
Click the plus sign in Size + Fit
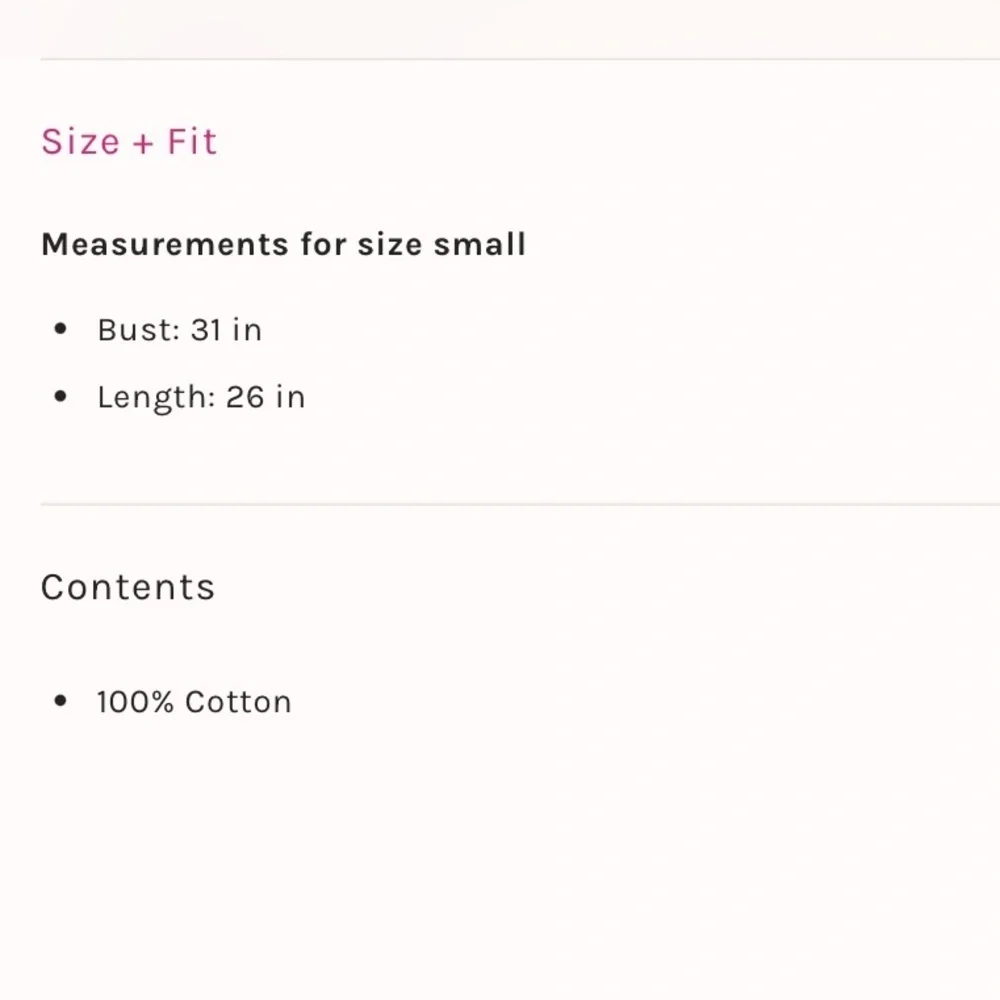(x=143, y=143)
